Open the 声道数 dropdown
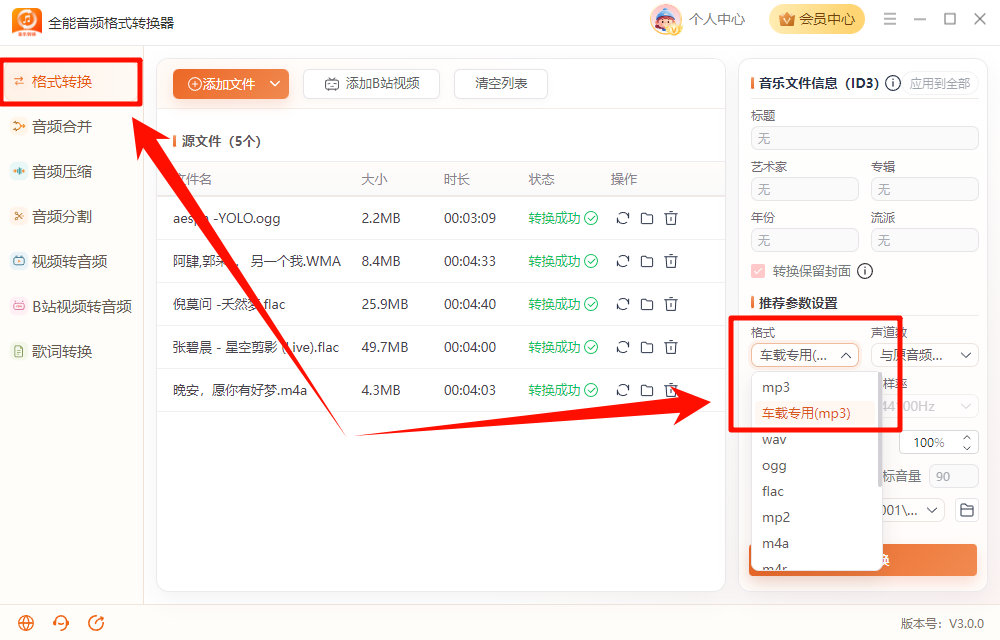This screenshot has height=640, width=1000. pyautogui.click(x=925, y=355)
